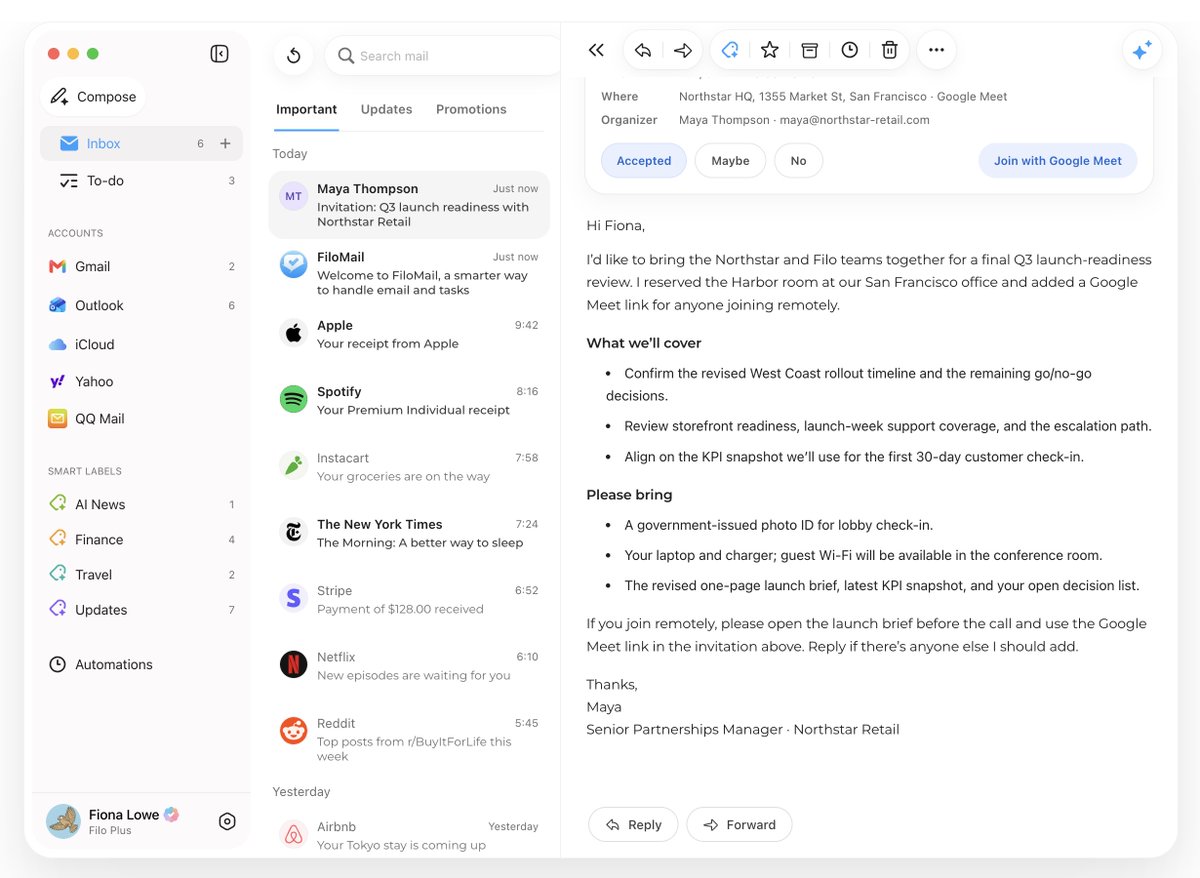Open the To-do list
Screen dimensions: 1200x878
point(140,181)
